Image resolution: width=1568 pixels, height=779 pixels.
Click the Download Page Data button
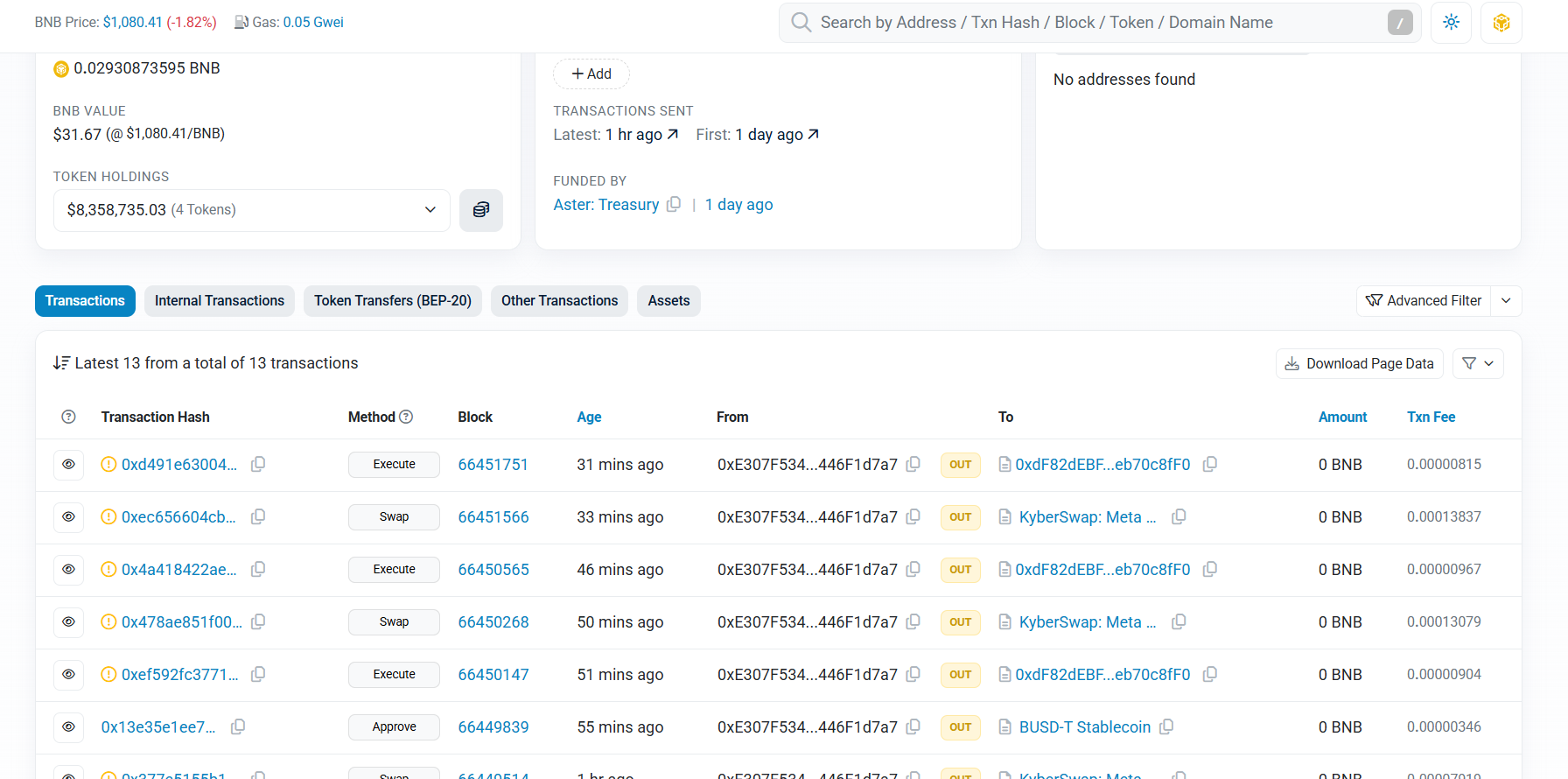(x=1359, y=364)
